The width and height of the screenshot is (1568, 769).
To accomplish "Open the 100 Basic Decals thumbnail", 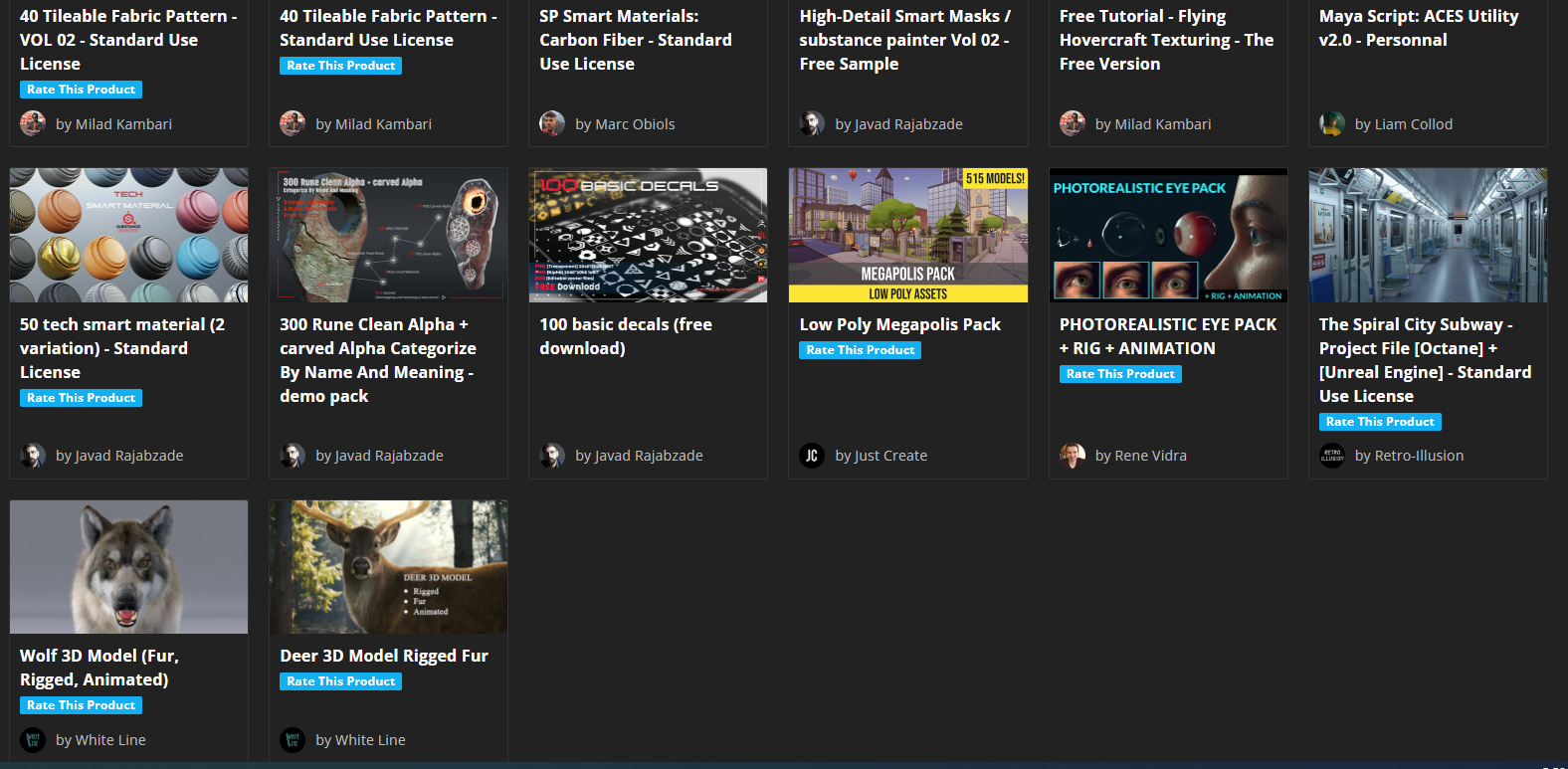I will tap(648, 235).
